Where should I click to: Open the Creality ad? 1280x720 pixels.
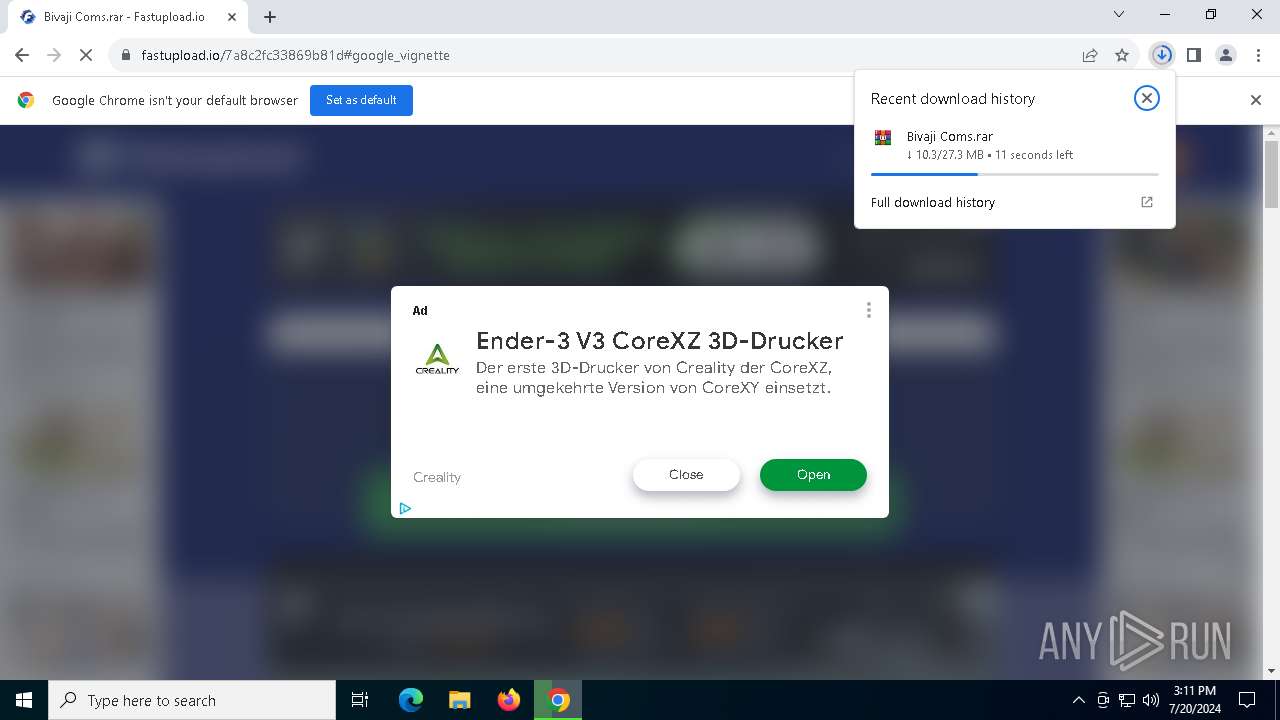tap(813, 475)
